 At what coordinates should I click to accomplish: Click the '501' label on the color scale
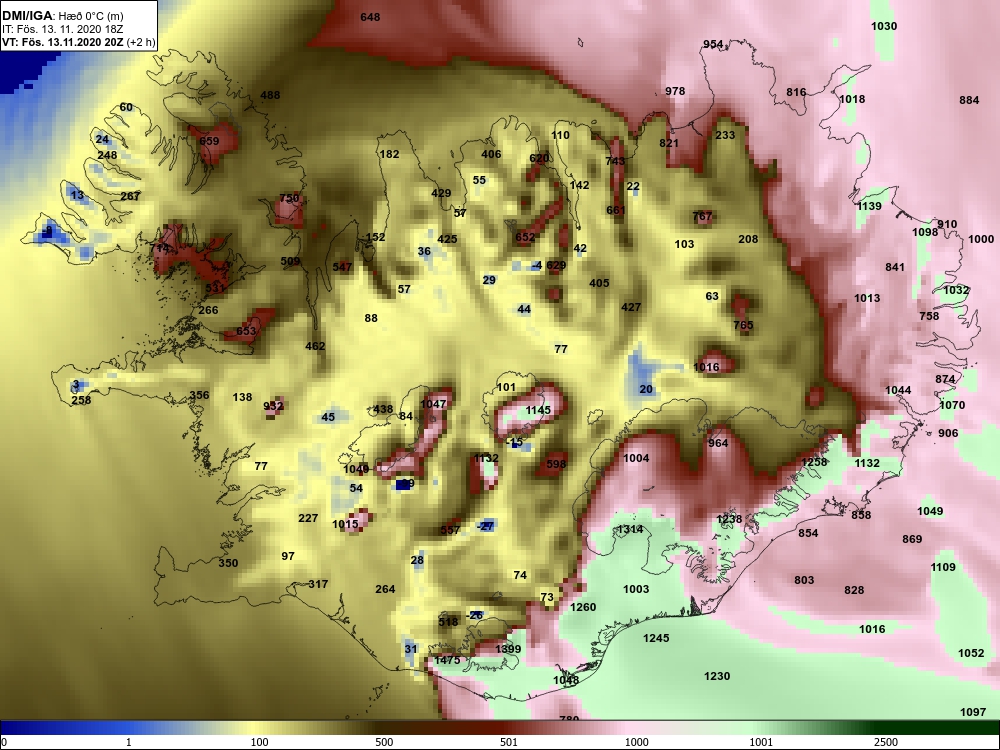coord(509,742)
